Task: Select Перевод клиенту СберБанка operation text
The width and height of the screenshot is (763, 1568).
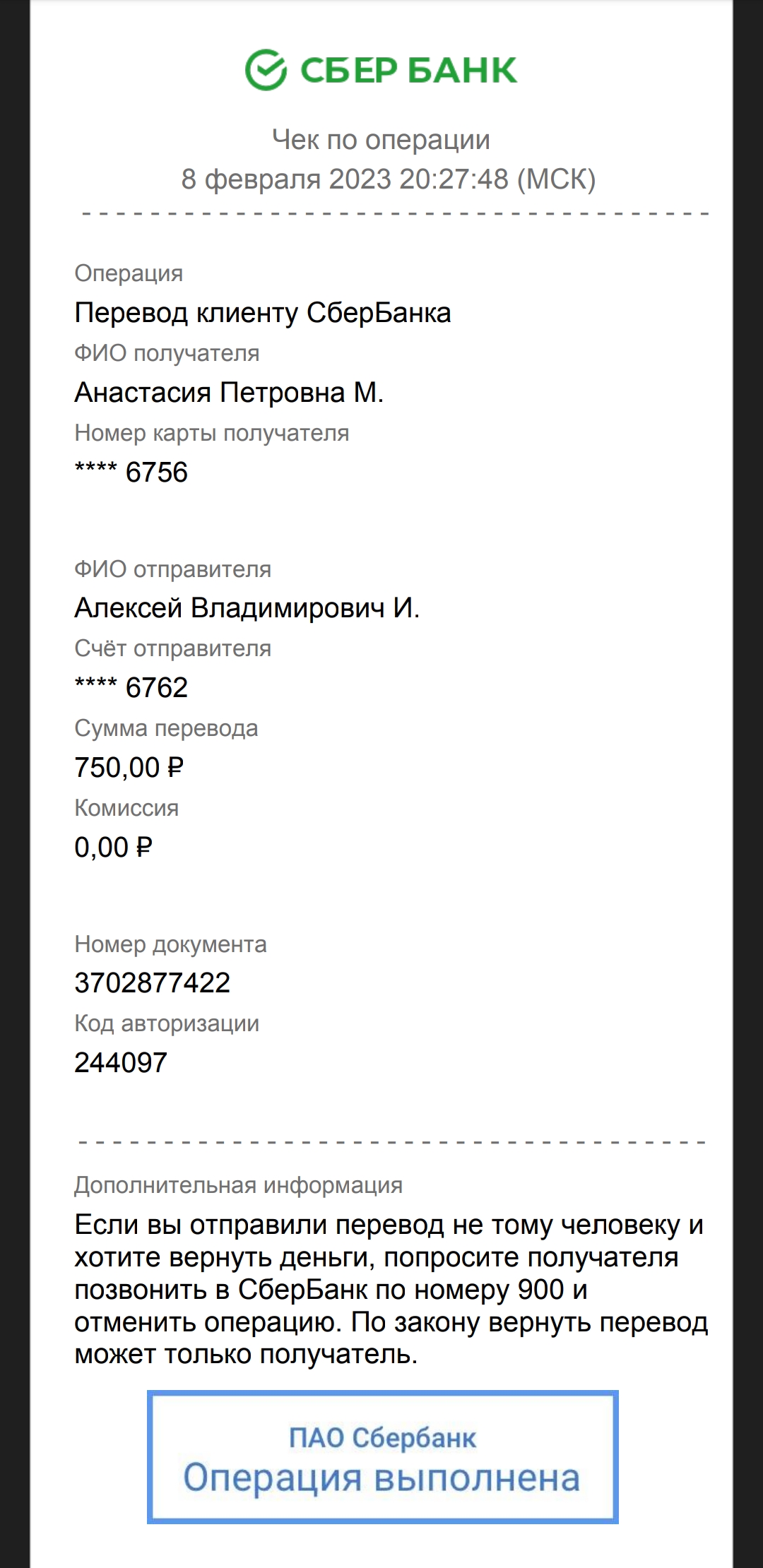Action: pyautogui.click(x=263, y=313)
